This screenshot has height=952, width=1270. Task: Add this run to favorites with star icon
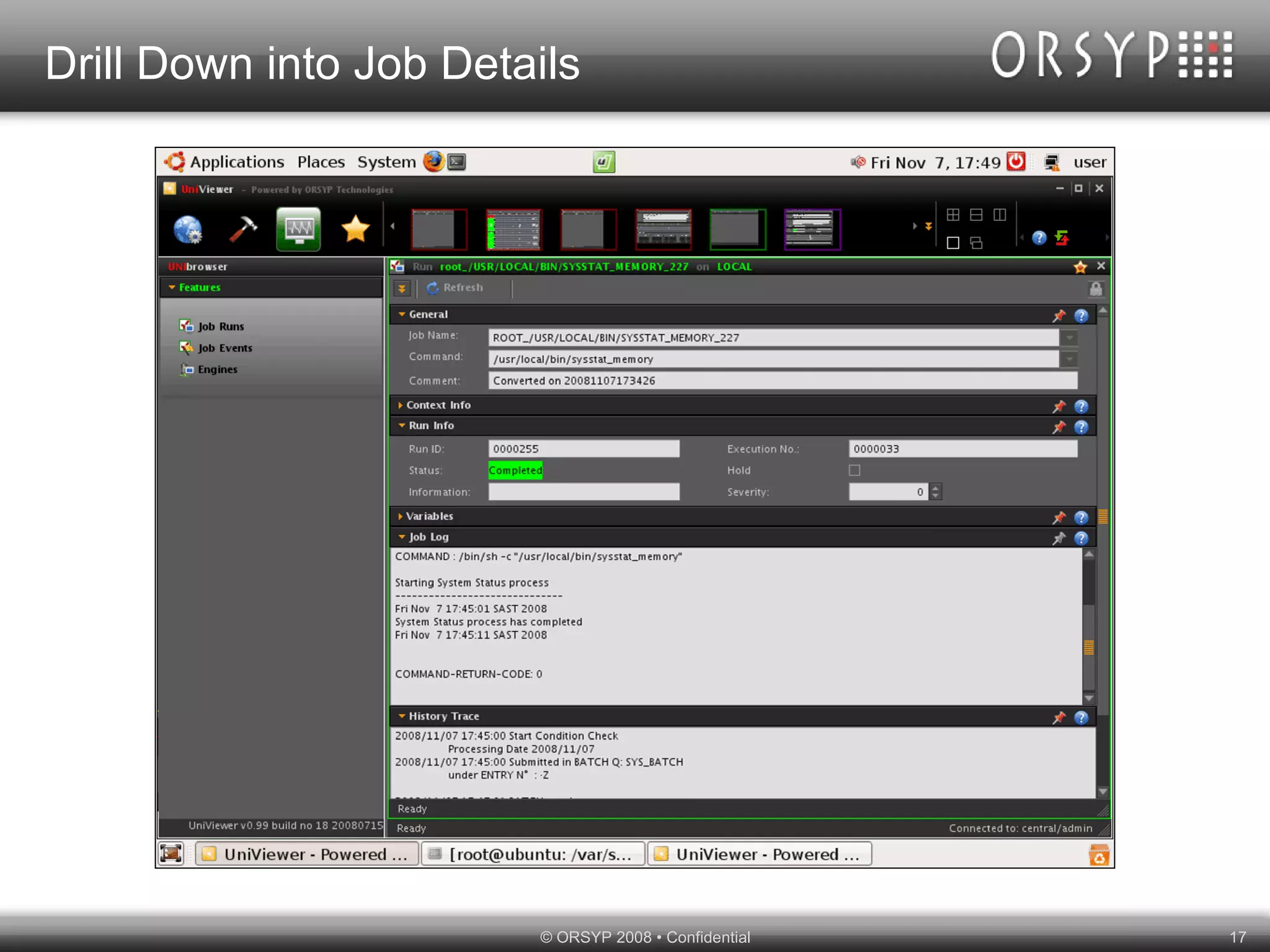point(1080,267)
